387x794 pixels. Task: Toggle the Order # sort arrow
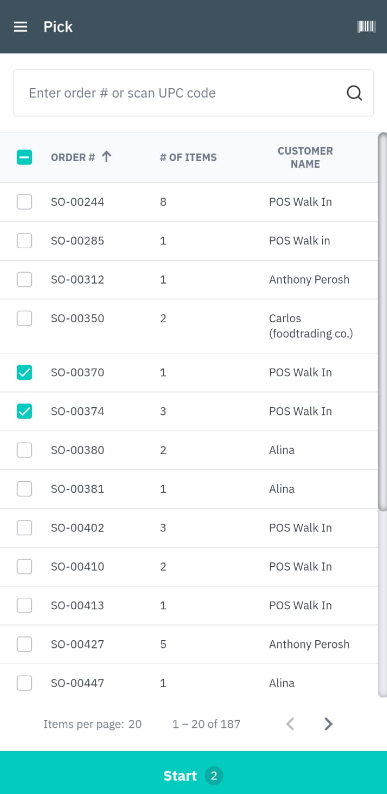(106, 157)
